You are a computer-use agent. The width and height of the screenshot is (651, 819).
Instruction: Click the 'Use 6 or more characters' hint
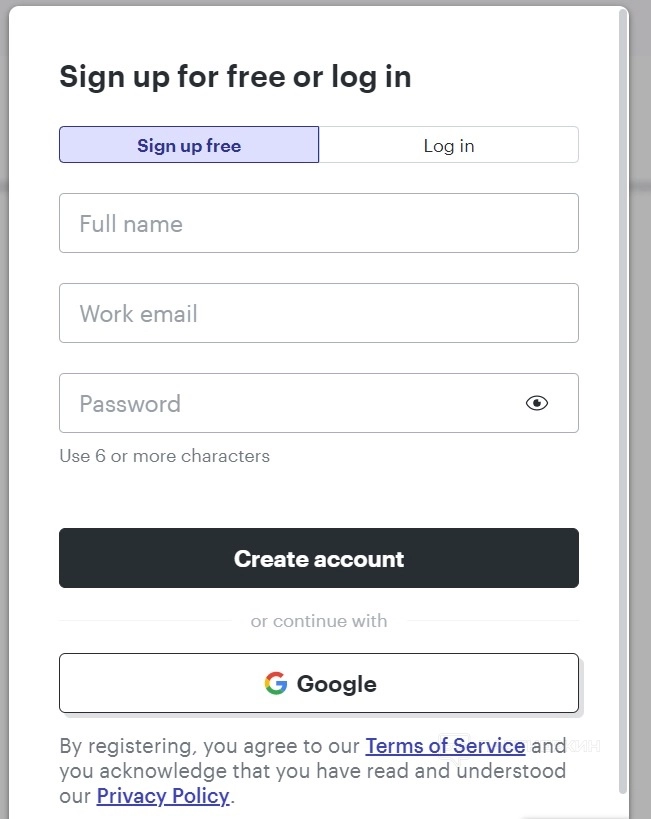point(164,456)
